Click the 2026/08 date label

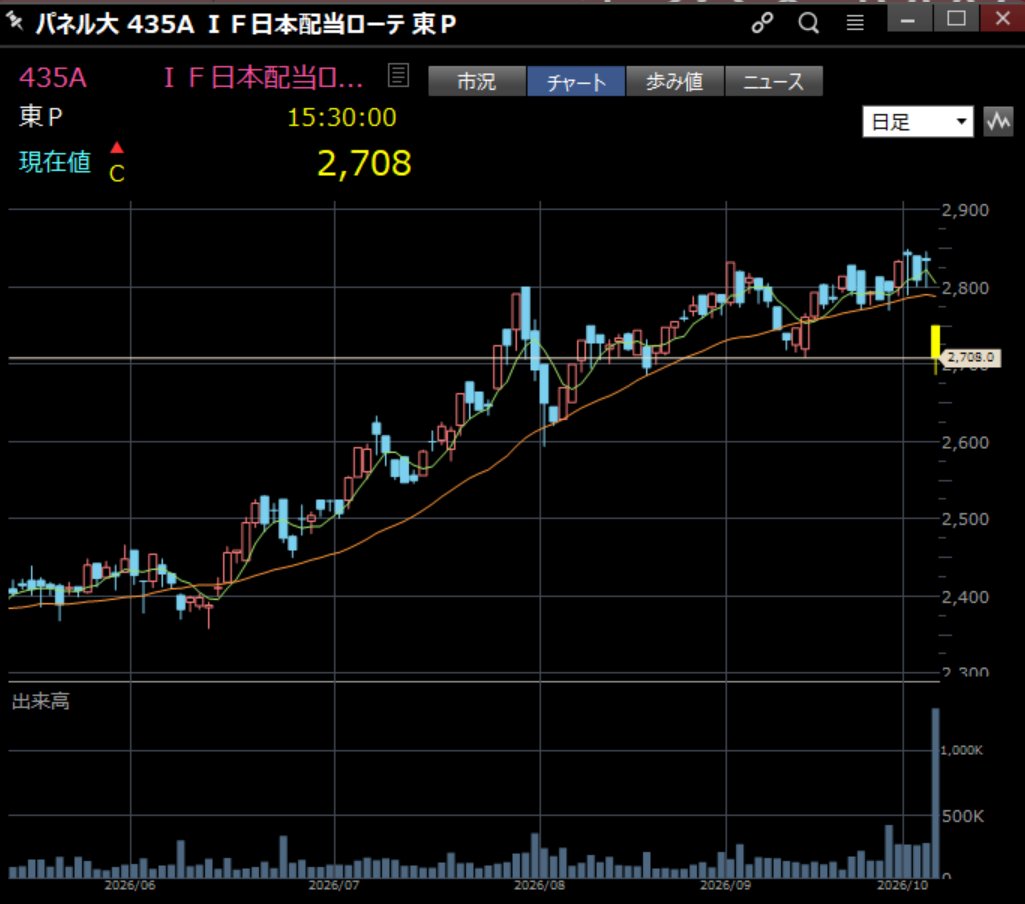click(539, 885)
